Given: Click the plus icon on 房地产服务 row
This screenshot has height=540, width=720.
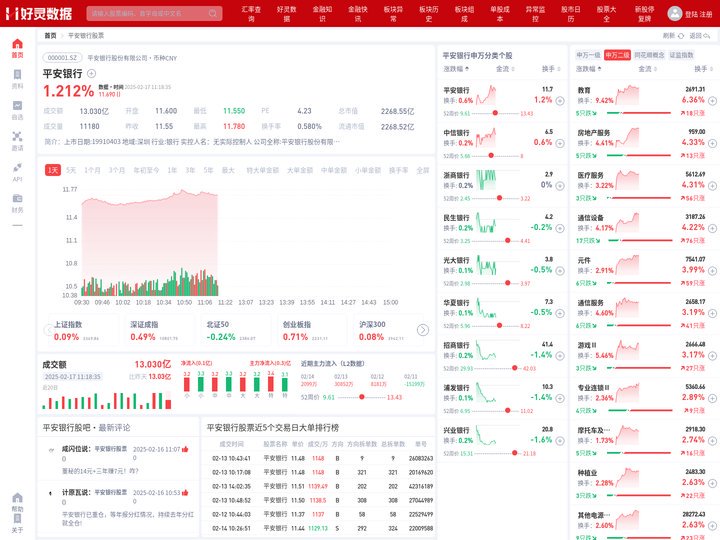Looking at the screenshot, I should tap(712, 143).
